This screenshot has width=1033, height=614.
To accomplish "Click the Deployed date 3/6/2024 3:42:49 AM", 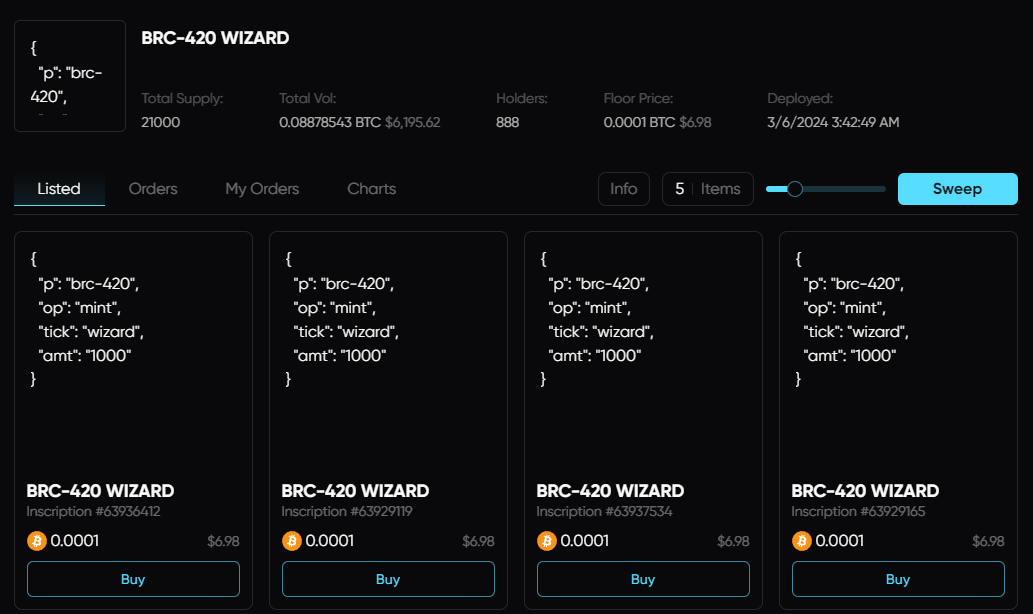I will pyautogui.click(x=833, y=123).
